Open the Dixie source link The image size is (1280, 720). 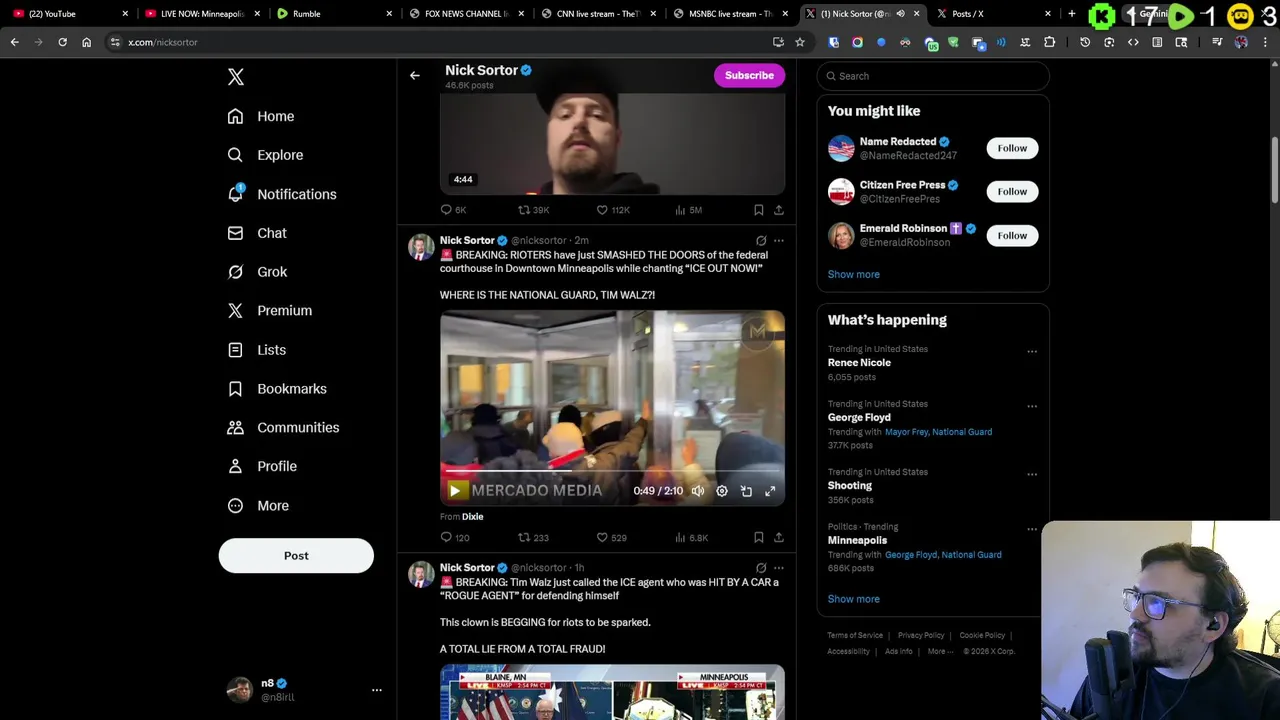(x=473, y=517)
